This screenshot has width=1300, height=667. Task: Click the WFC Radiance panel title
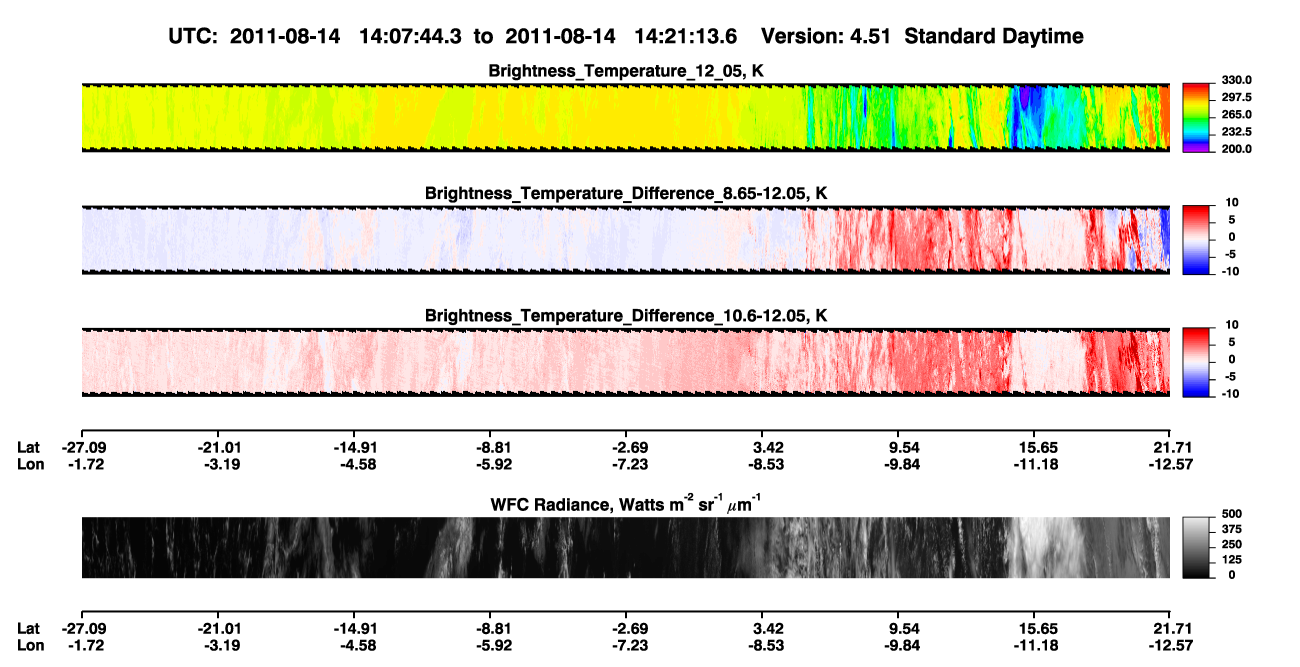click(626, 505)
